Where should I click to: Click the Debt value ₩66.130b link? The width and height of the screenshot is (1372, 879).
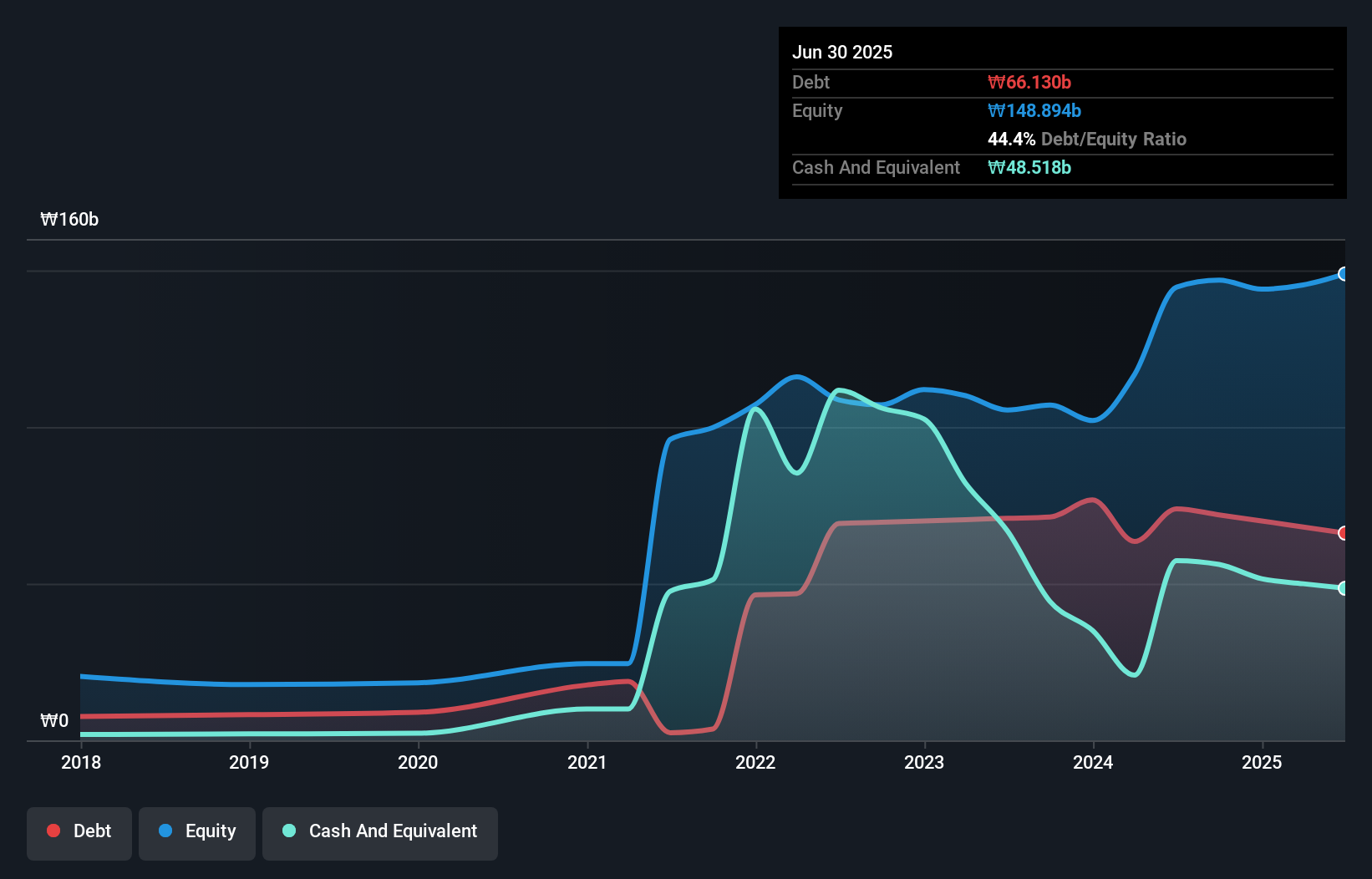[x=1030, y=82]
